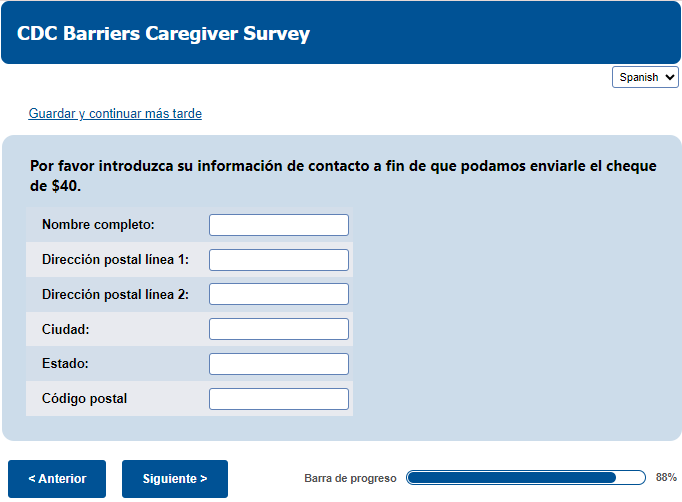Image resolution: width=682 pixels, height=502 pixels.
Task: Click the 'Estado:' label text
Action: click(66, 364)
